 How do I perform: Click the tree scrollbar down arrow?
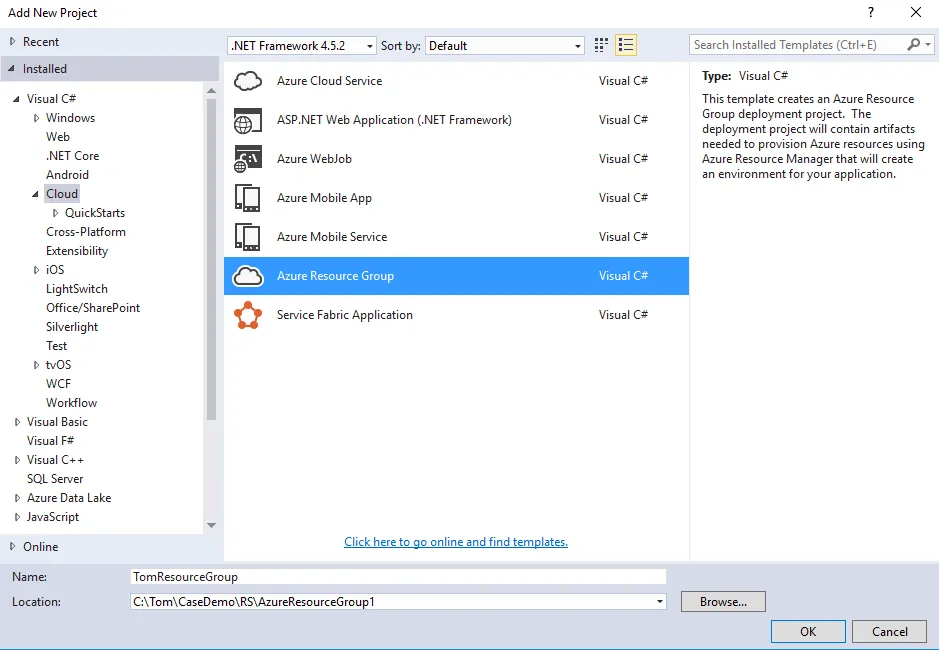(x=211, y=525)
